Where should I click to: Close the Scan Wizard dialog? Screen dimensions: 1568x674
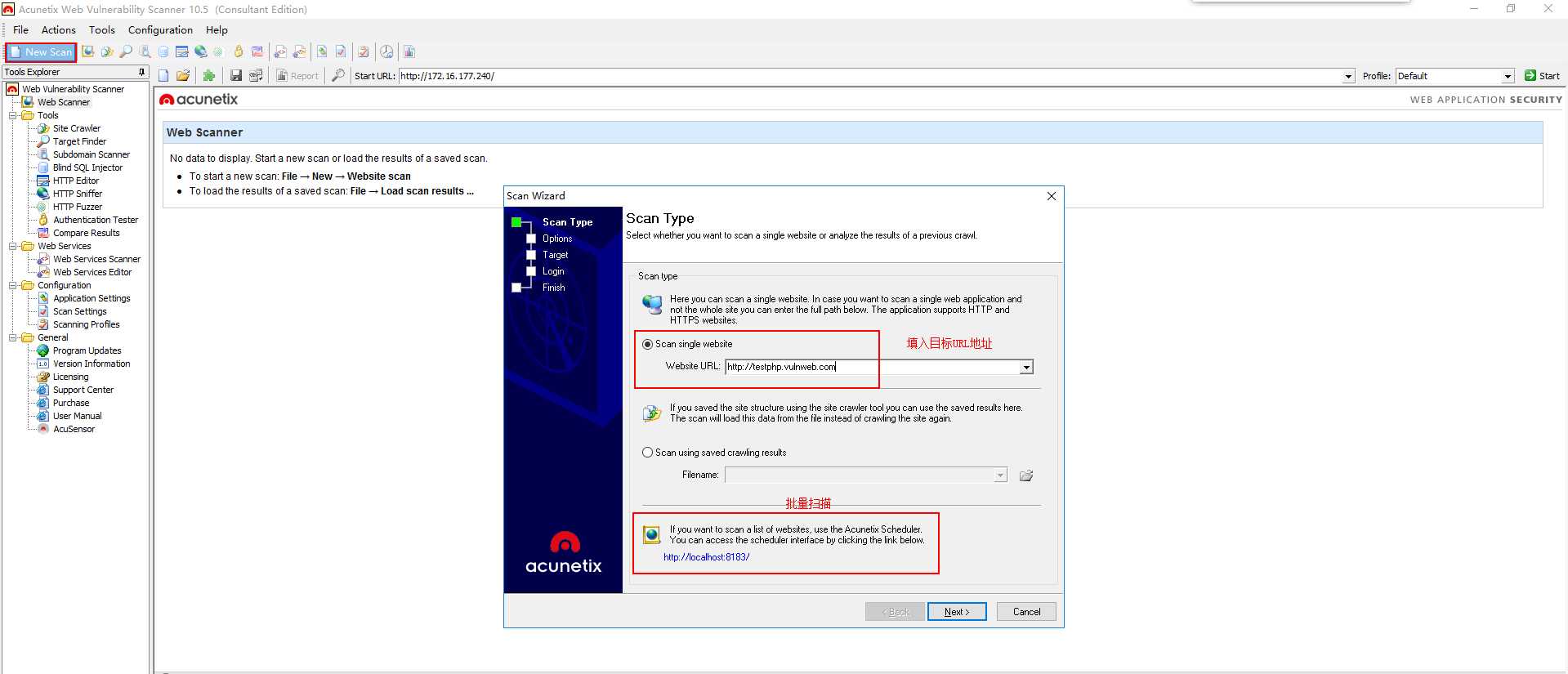tap(1052, 196)
